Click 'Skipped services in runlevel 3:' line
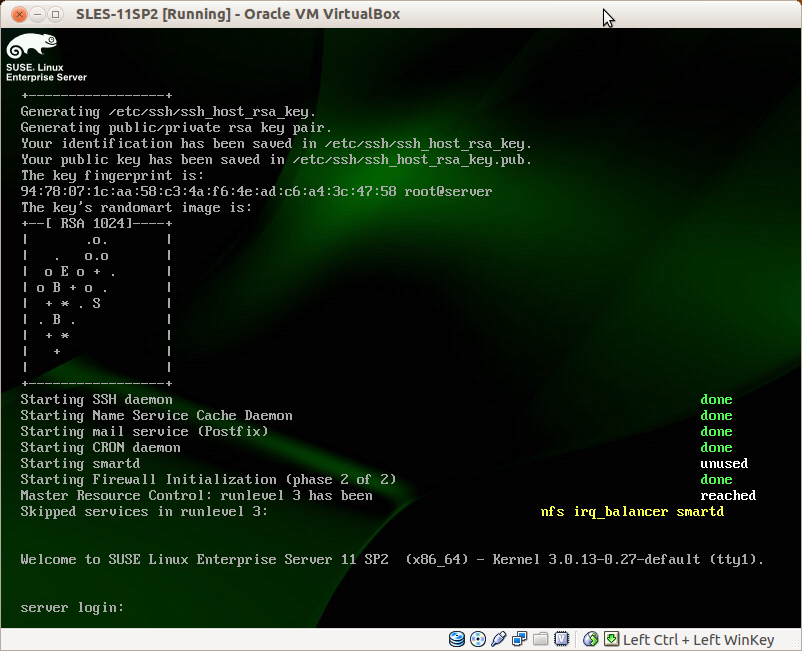 click(144, 511)
